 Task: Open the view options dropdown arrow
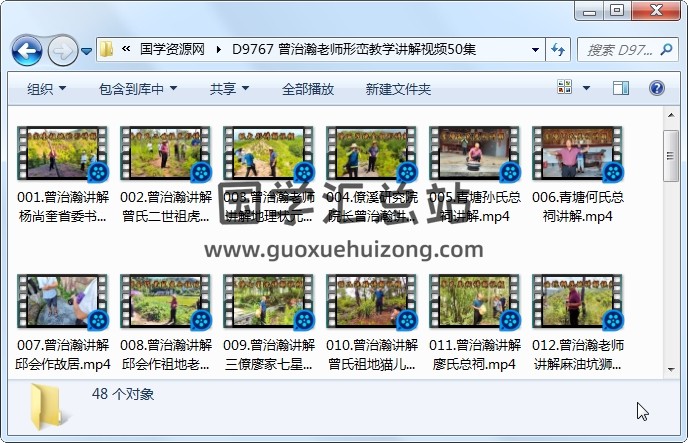[586, 88]
